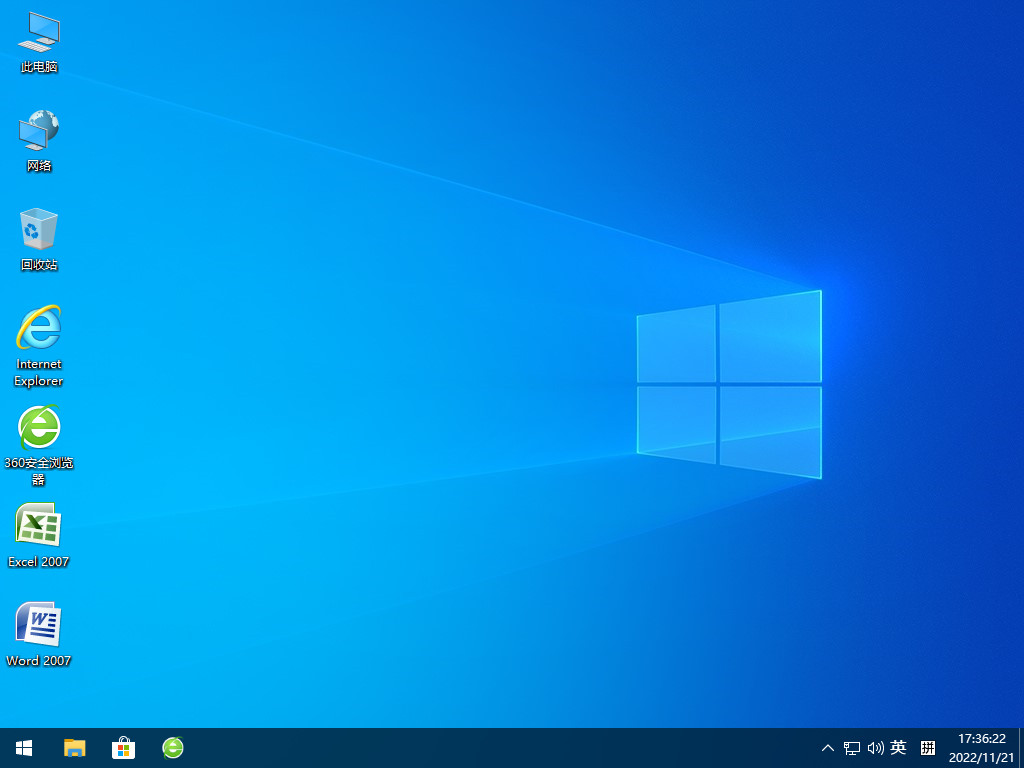This screenshot has width=1024, height=768.
Task: Open the network status tray icon
Action: pos(852,748)
